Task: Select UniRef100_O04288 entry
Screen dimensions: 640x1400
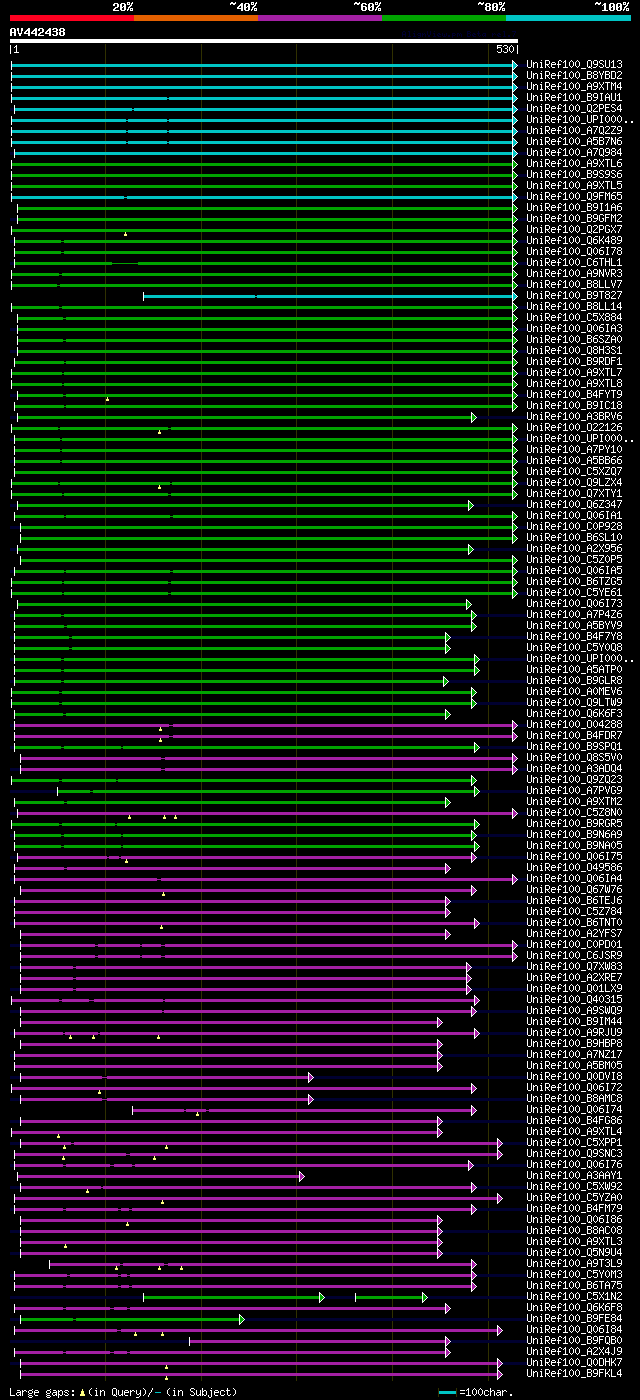Action: tap(574, 724)
